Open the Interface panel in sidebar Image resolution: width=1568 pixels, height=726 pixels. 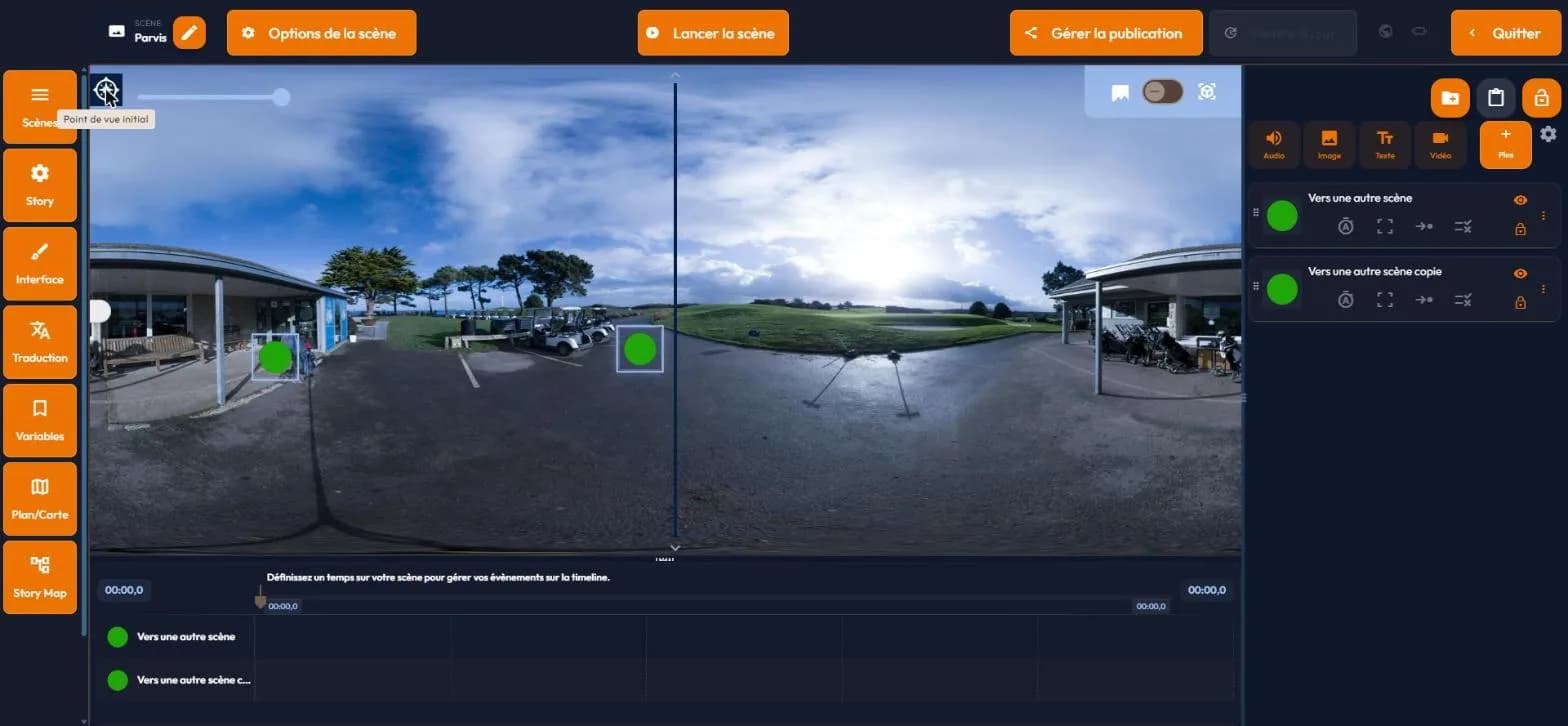(40, 264)
